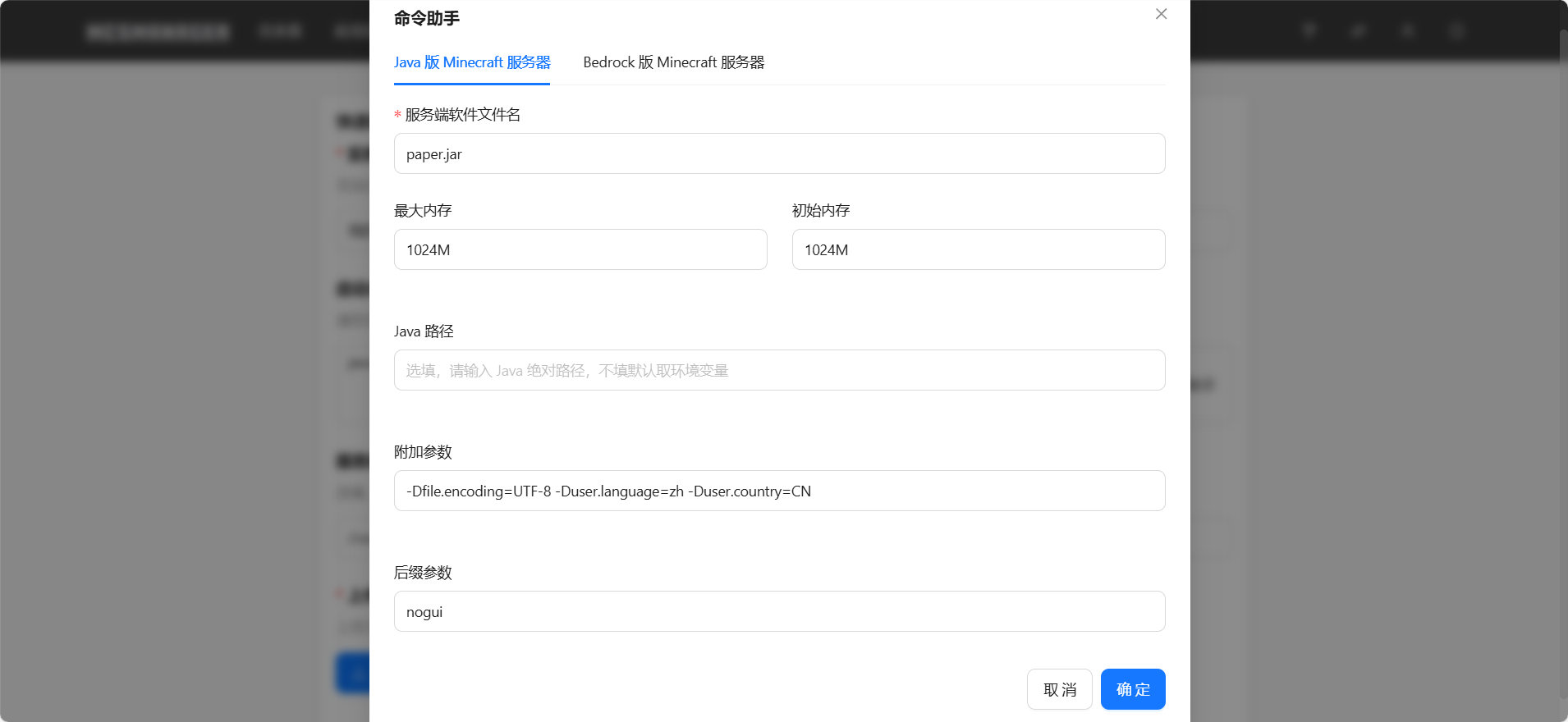Switch to the Java 版 Minecraft 服务器 tab
Screen dimensions: 1568x722
[472, 62]
